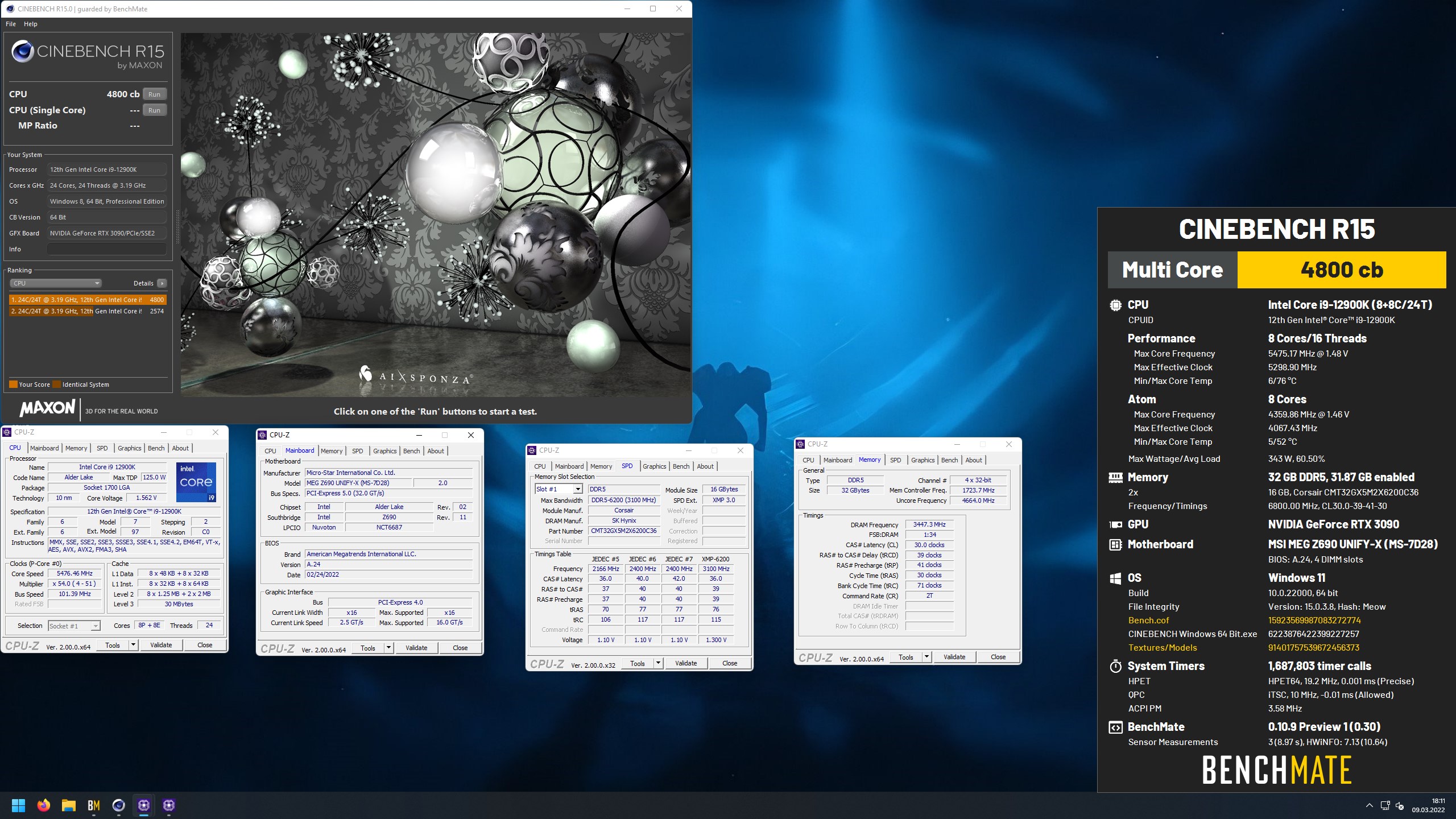Click the Identical System legend swatch
This screenshot has height=819, width=1456.
pyautogui.click(x=56, y=384)
